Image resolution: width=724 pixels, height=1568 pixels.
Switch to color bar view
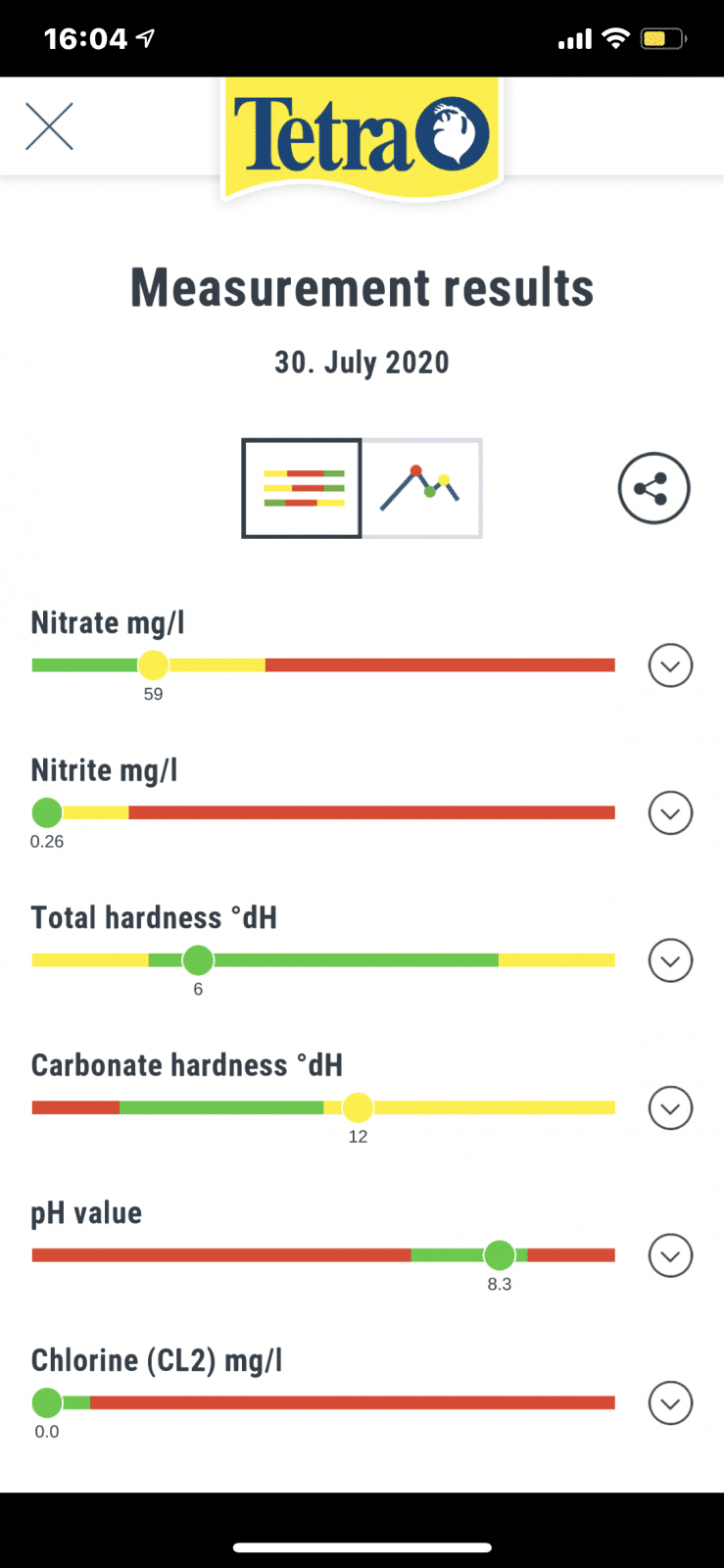pyautogui.click(x=302, y=488)
